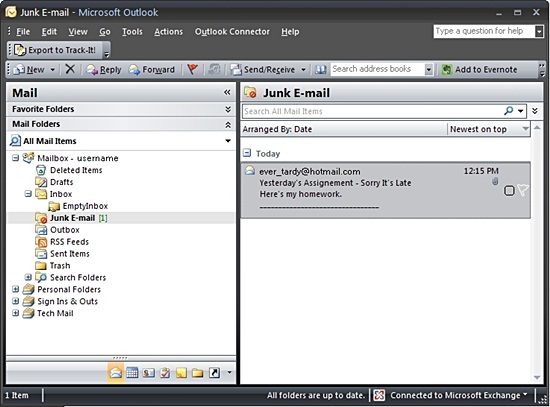This screenshot has width=550, height=407.
Task: Open the New item dropdown arrow
Action: pos(53,69)
